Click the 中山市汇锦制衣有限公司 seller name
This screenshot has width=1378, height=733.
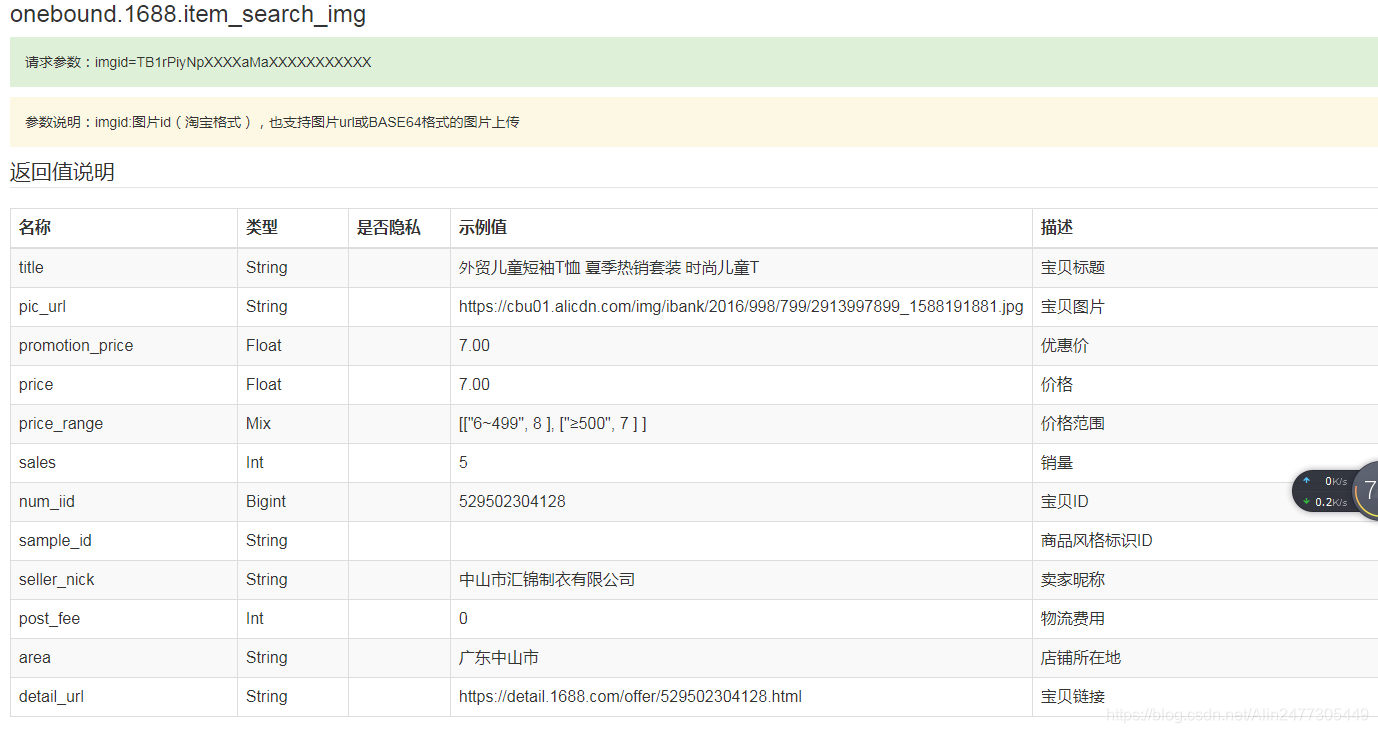[x=547, y=579]
